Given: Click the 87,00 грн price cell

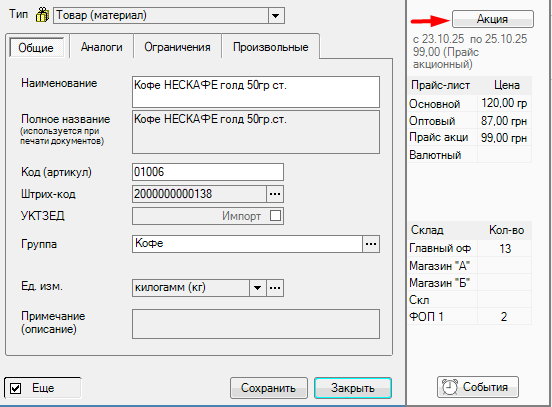Looking at the screenshot, I should 504,121.
